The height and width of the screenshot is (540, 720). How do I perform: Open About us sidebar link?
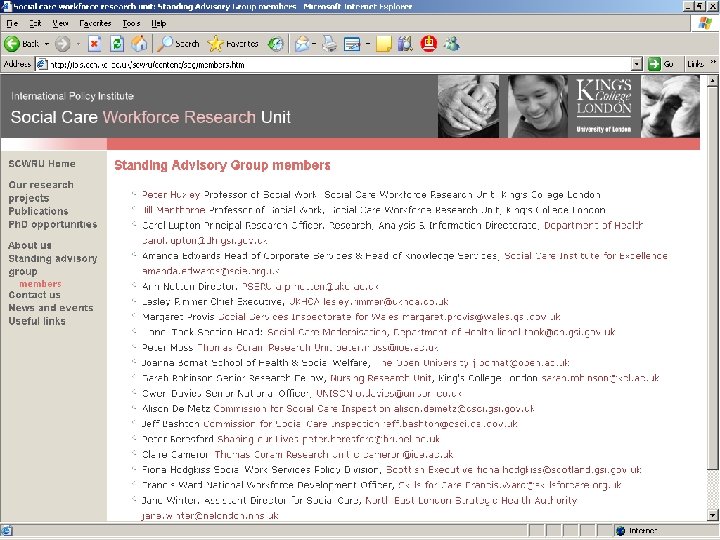point(30,245)
